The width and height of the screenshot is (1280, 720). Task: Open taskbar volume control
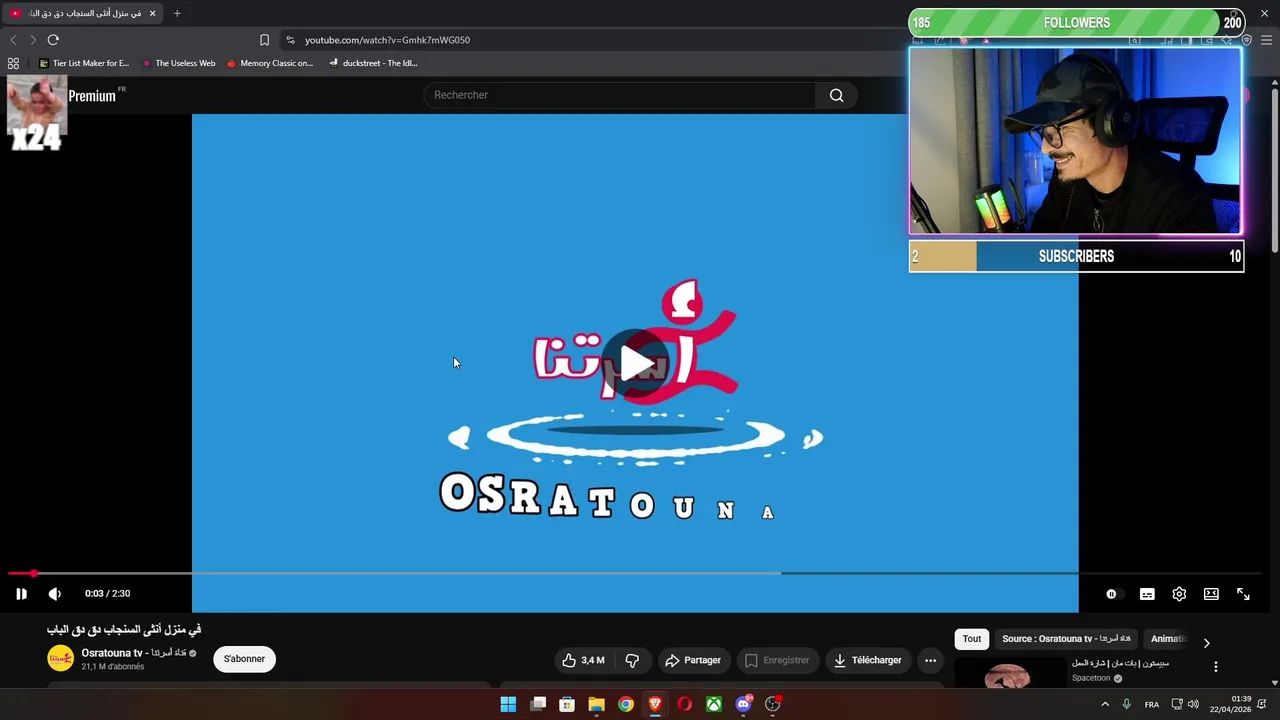(1193, 704)
